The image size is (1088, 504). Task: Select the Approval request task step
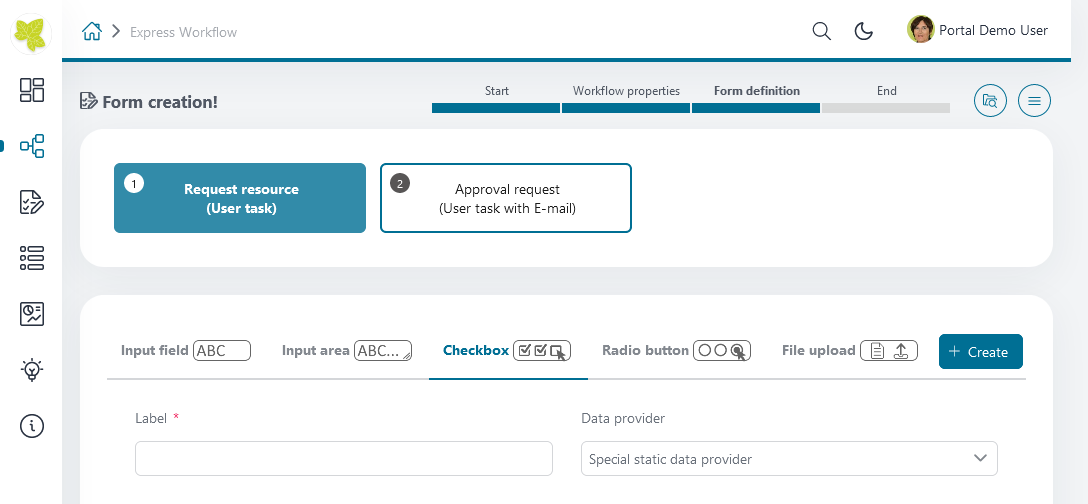pos(506,198)
